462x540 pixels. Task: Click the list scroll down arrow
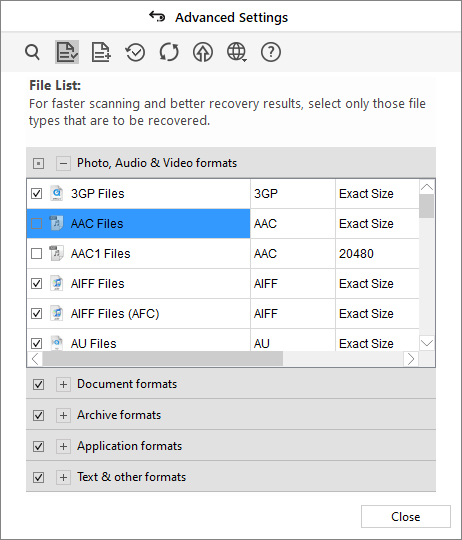click(x=427, y=343)
